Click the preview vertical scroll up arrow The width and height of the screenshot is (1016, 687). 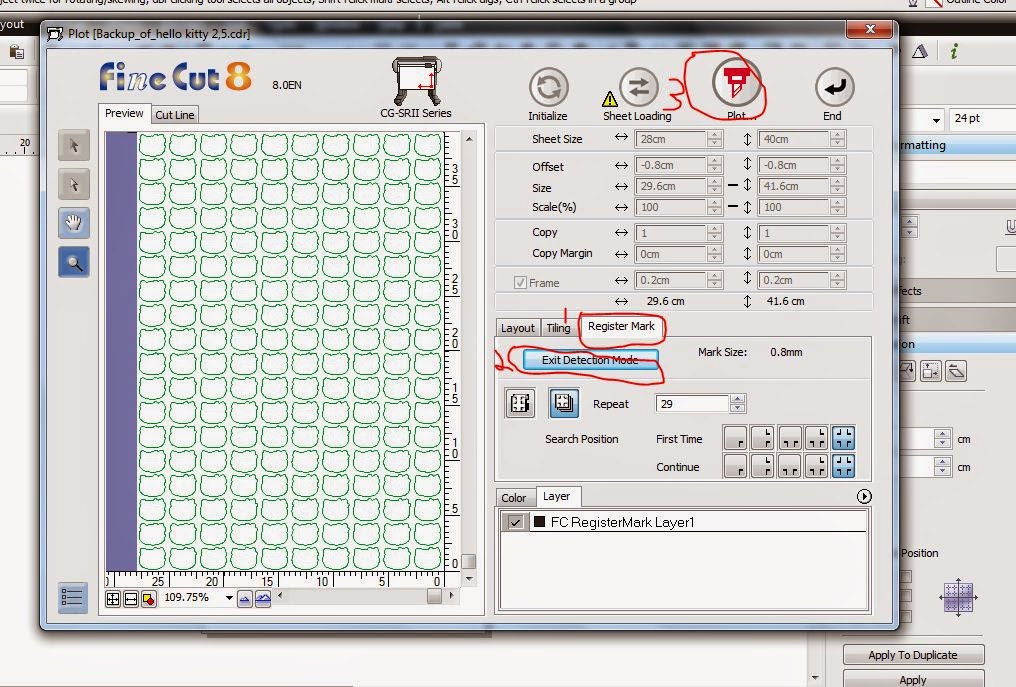coord(469,139)
